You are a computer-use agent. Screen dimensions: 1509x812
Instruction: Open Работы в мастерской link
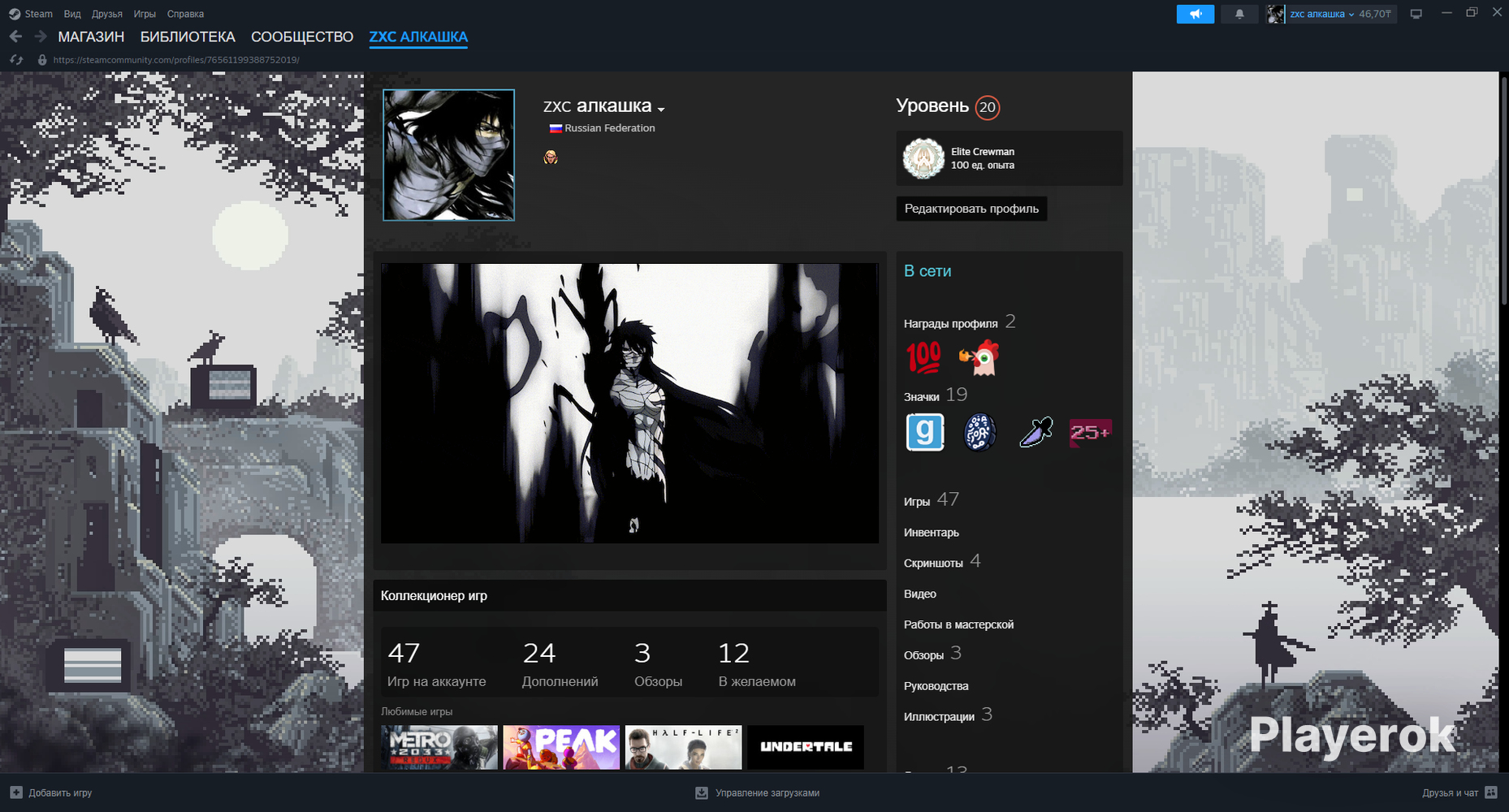[x=958, y=624]
